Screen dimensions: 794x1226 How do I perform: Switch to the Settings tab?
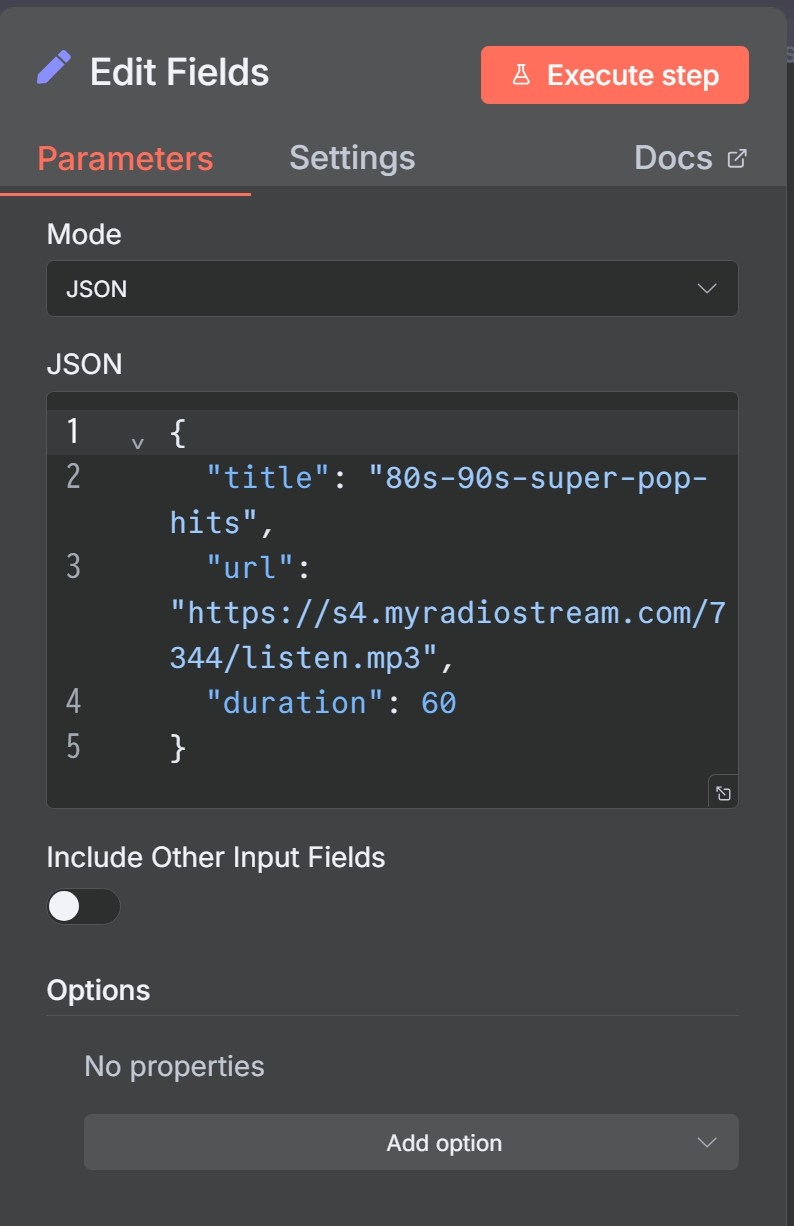tap(352, 158)
